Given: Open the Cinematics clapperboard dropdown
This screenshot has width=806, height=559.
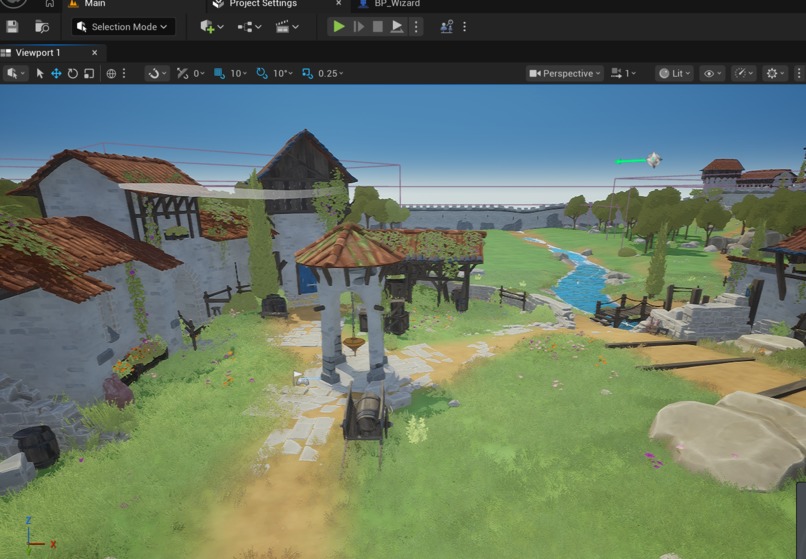Looking at the screenshot, I should (287, 27).
